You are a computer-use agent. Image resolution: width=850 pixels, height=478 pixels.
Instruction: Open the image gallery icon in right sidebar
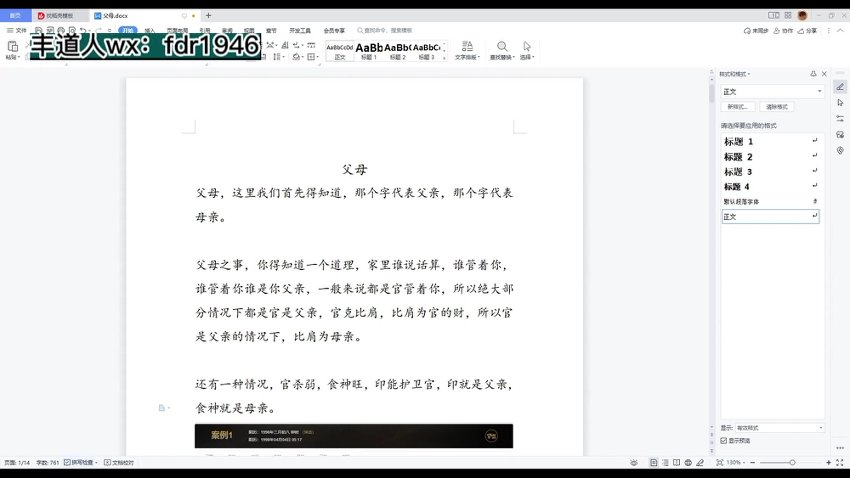[840, 134]
